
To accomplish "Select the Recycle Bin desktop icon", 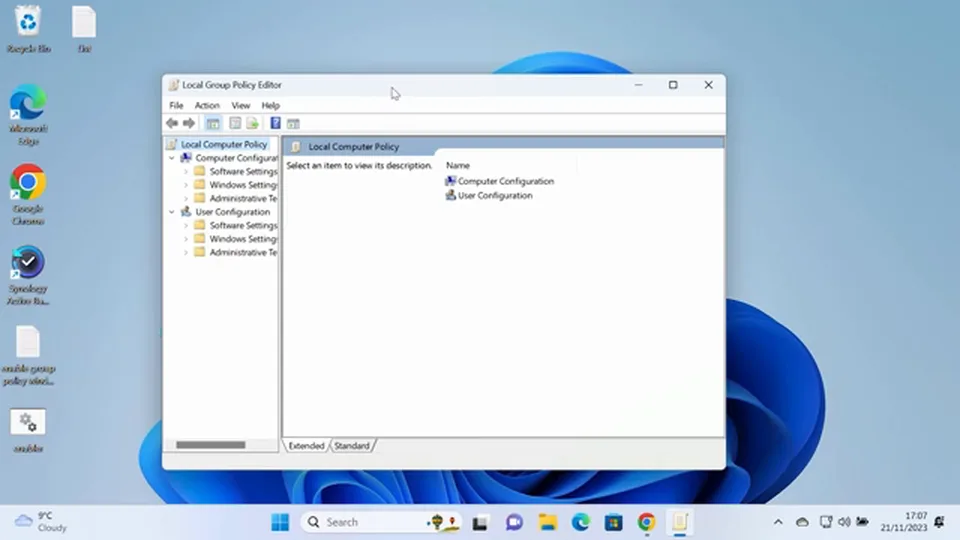I will coord(28,29).
